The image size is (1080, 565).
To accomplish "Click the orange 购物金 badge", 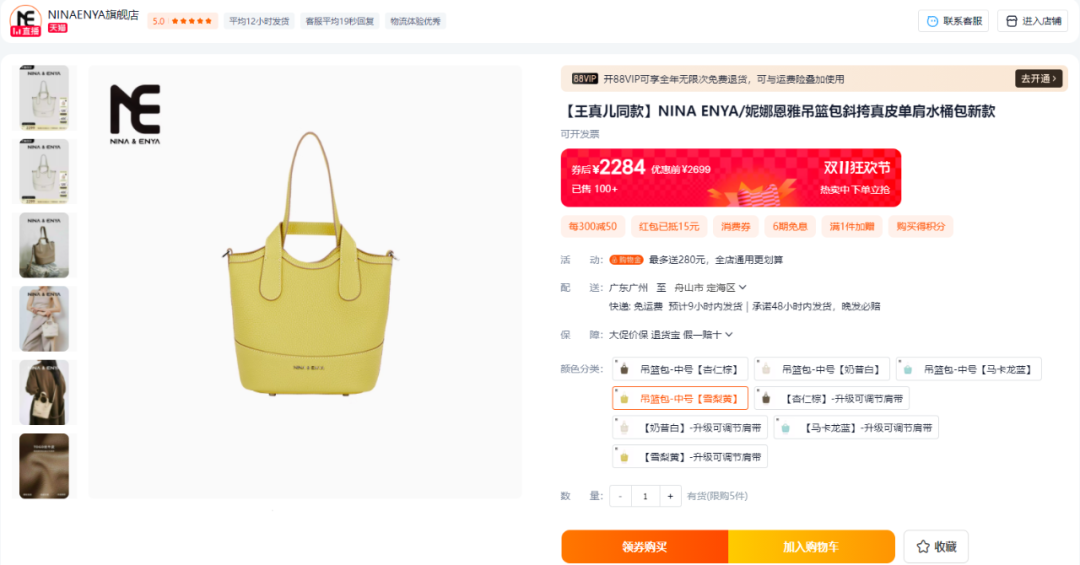I will tap(626, 260).
